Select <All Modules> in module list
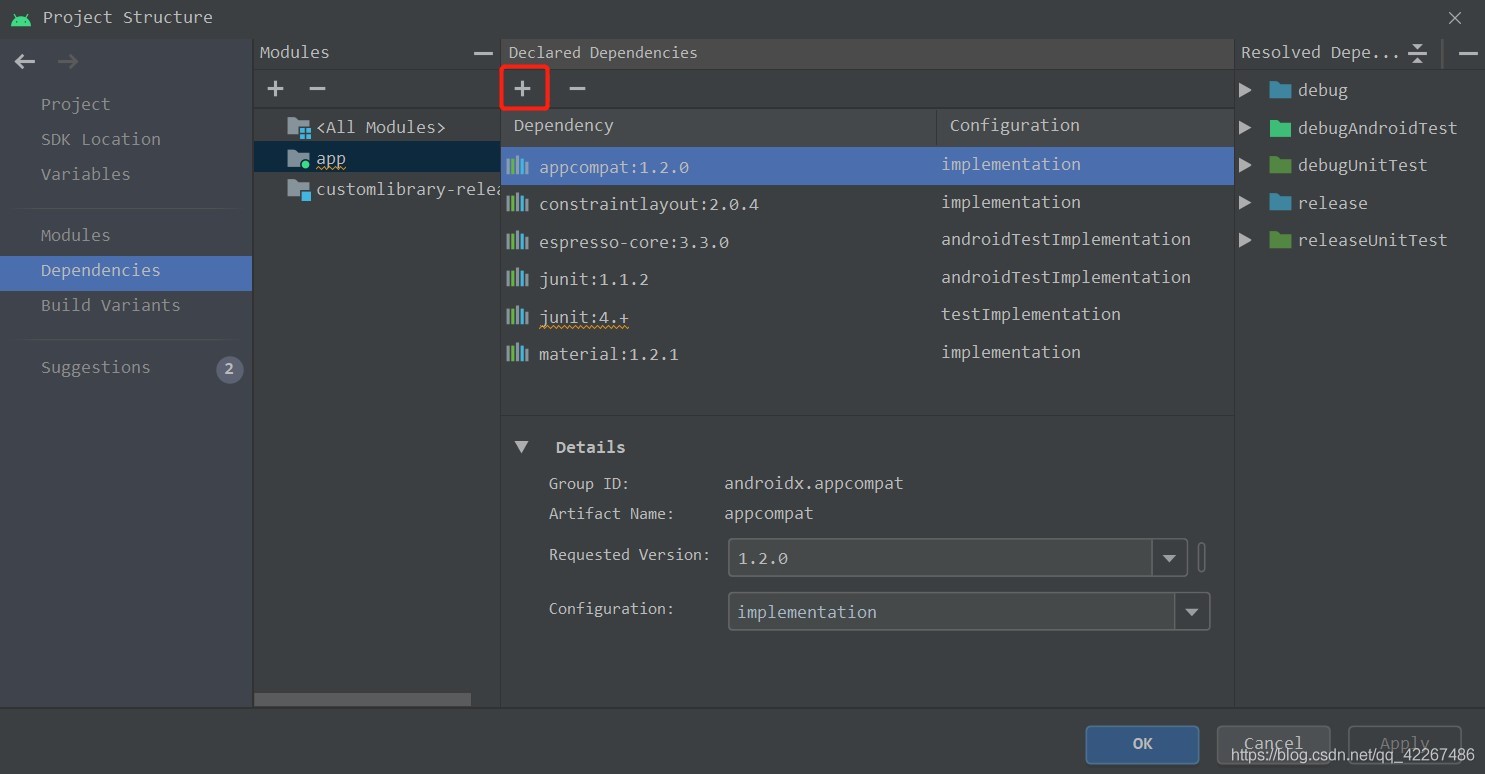Screen dimensions: 1485x774 pos(377,127)
